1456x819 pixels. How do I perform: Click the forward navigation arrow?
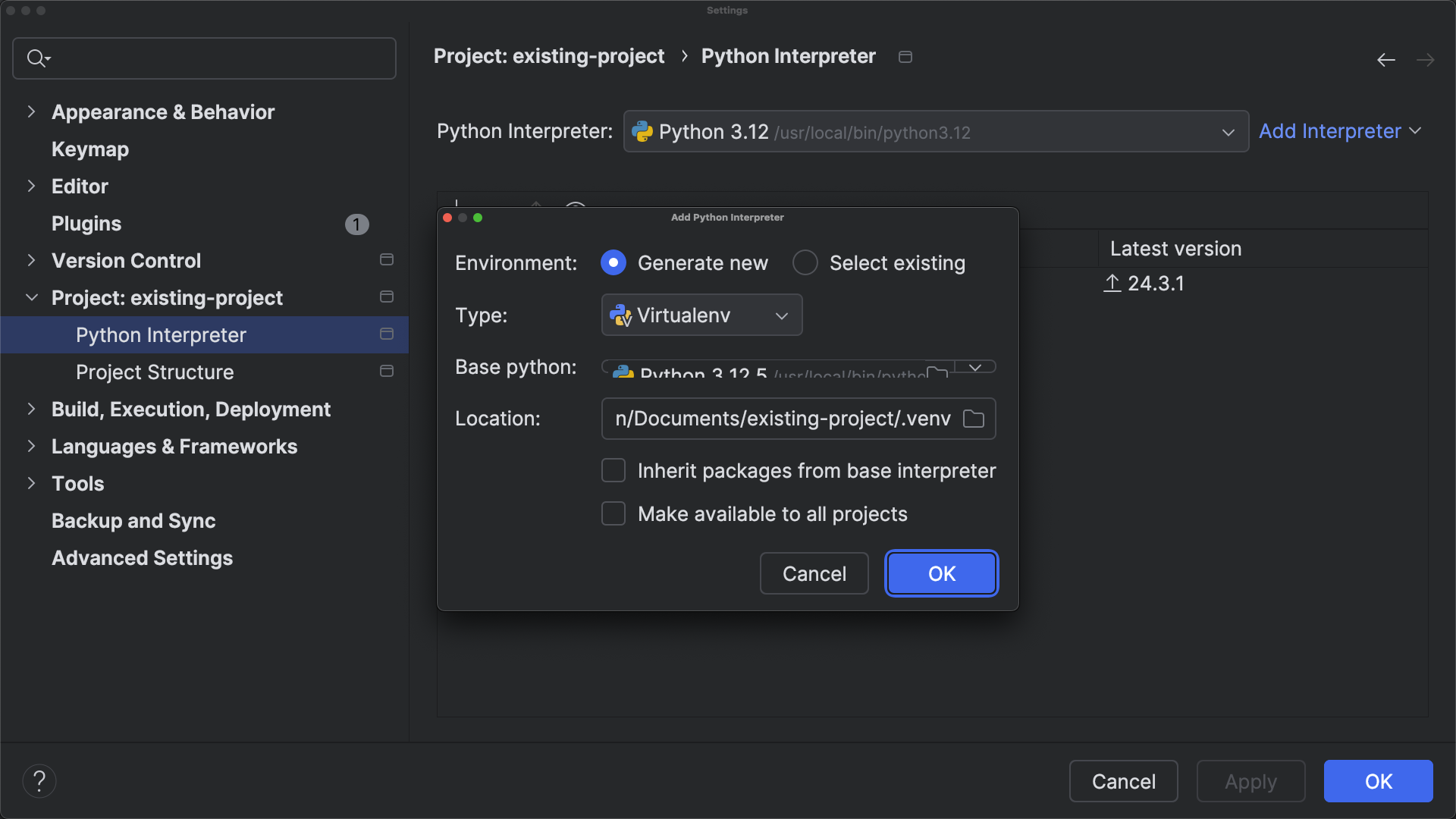(1426, 60)
